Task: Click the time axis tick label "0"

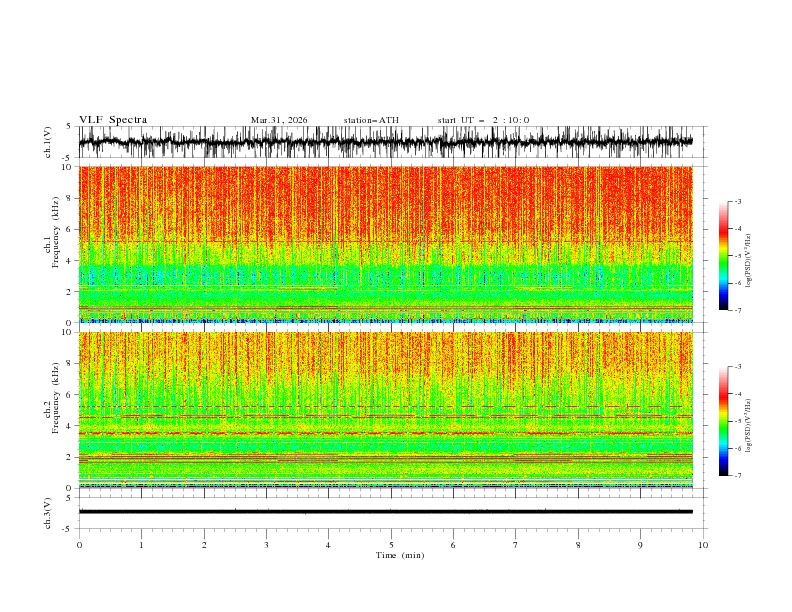Action: click(x=79, y=545)
